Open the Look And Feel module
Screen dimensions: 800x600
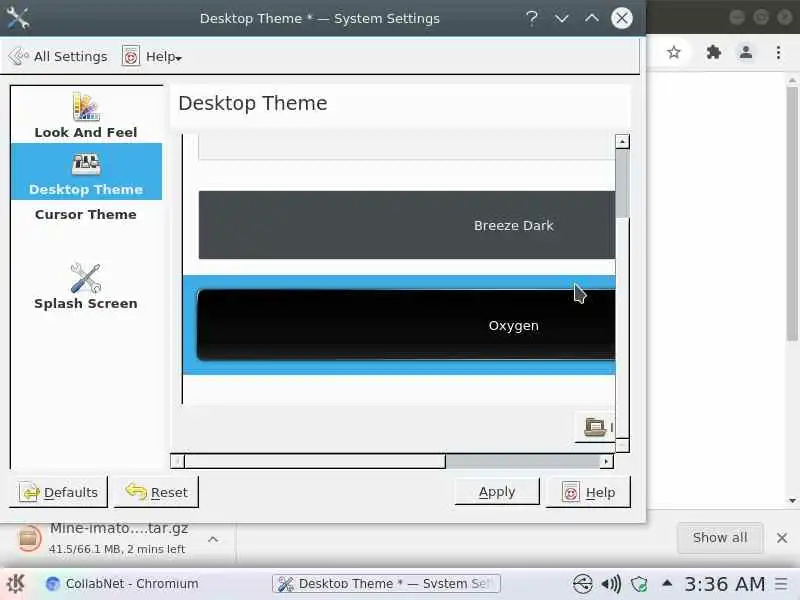[x=86, y=115]
